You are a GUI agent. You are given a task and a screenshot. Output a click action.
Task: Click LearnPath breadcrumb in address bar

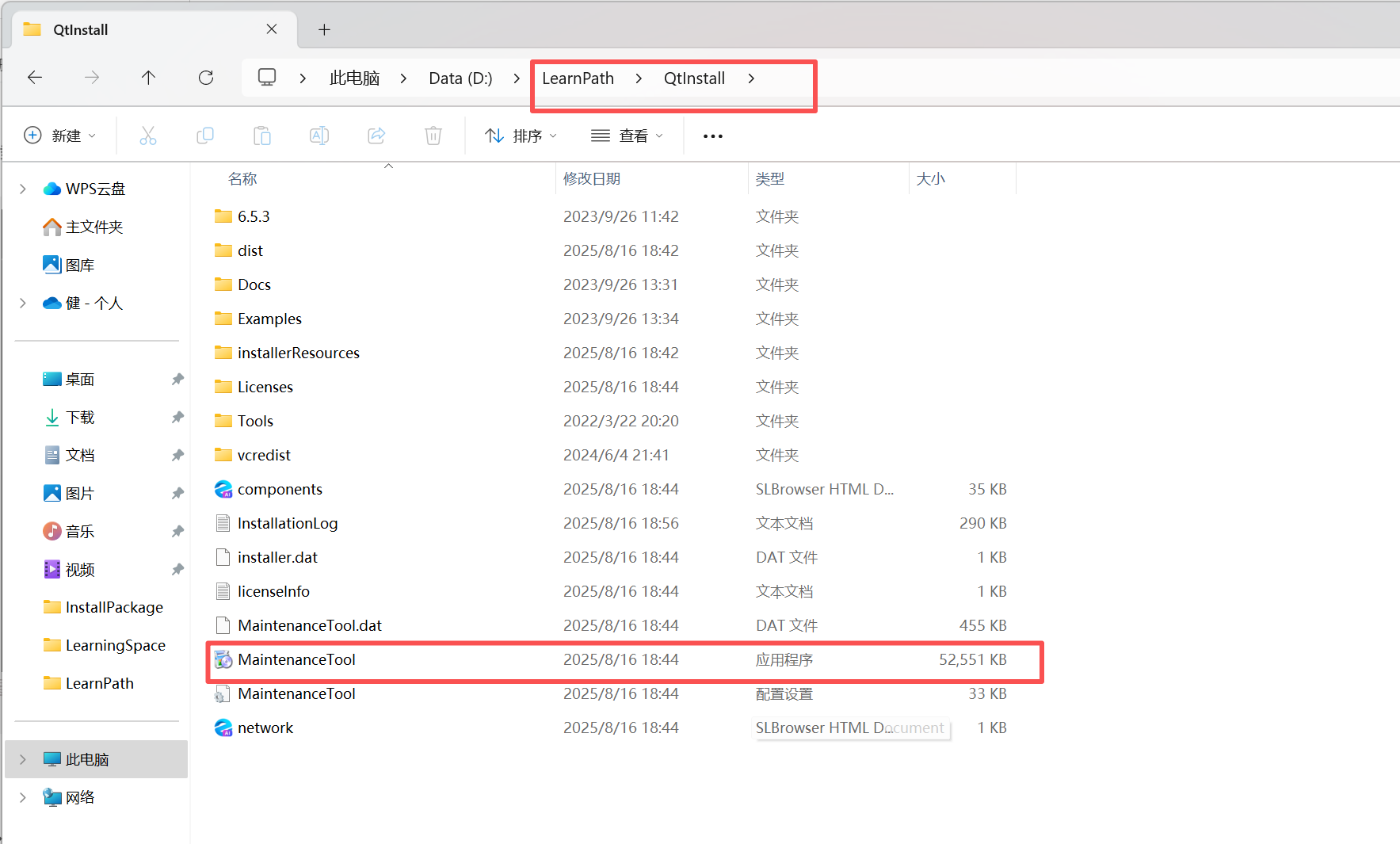(578, 78)
